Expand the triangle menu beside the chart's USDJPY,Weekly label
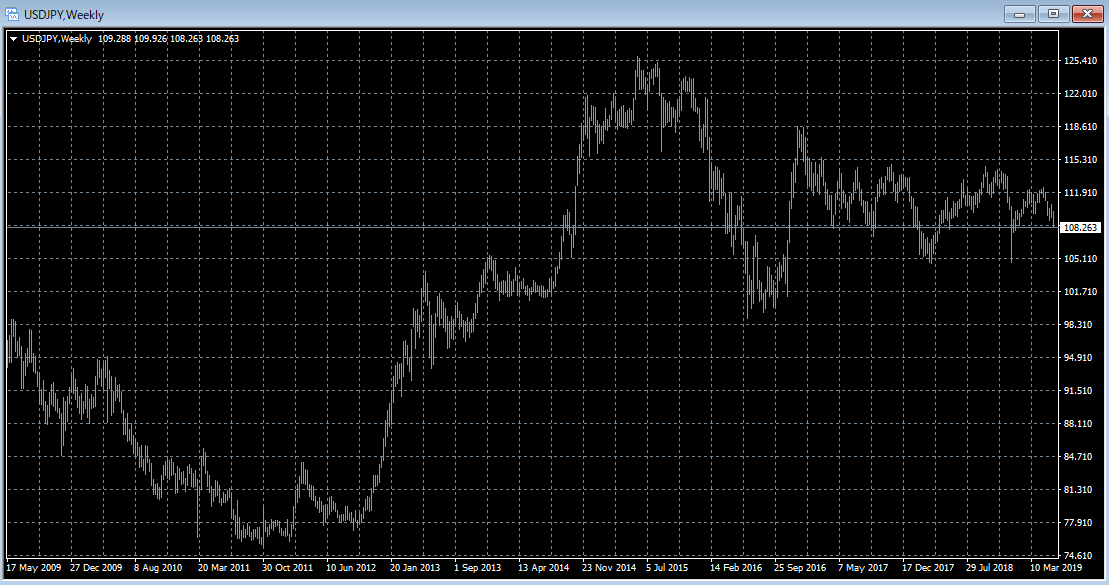 [13, 39]
